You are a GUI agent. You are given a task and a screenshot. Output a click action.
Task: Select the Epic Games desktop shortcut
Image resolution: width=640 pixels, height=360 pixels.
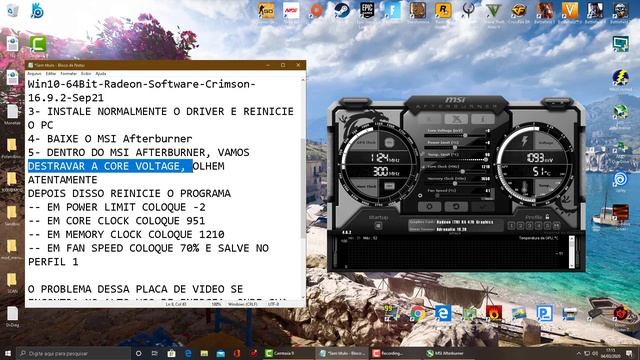point(367,11)
